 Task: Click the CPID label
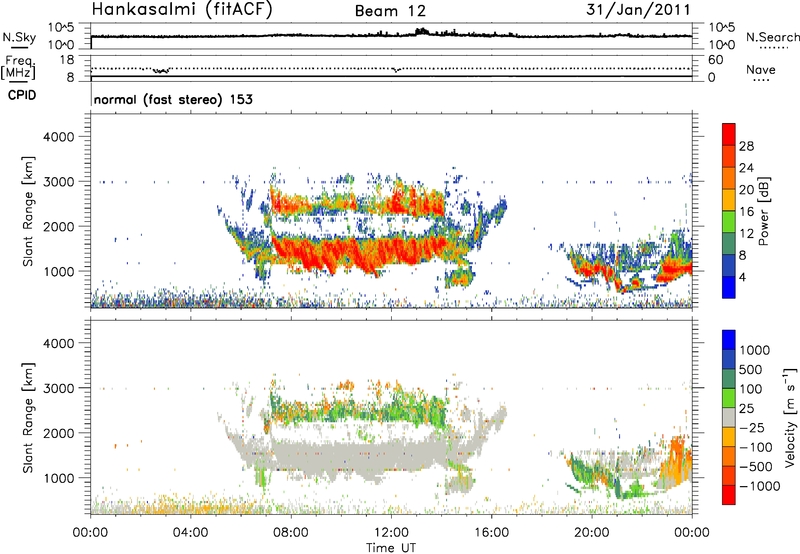pos(22,95)
